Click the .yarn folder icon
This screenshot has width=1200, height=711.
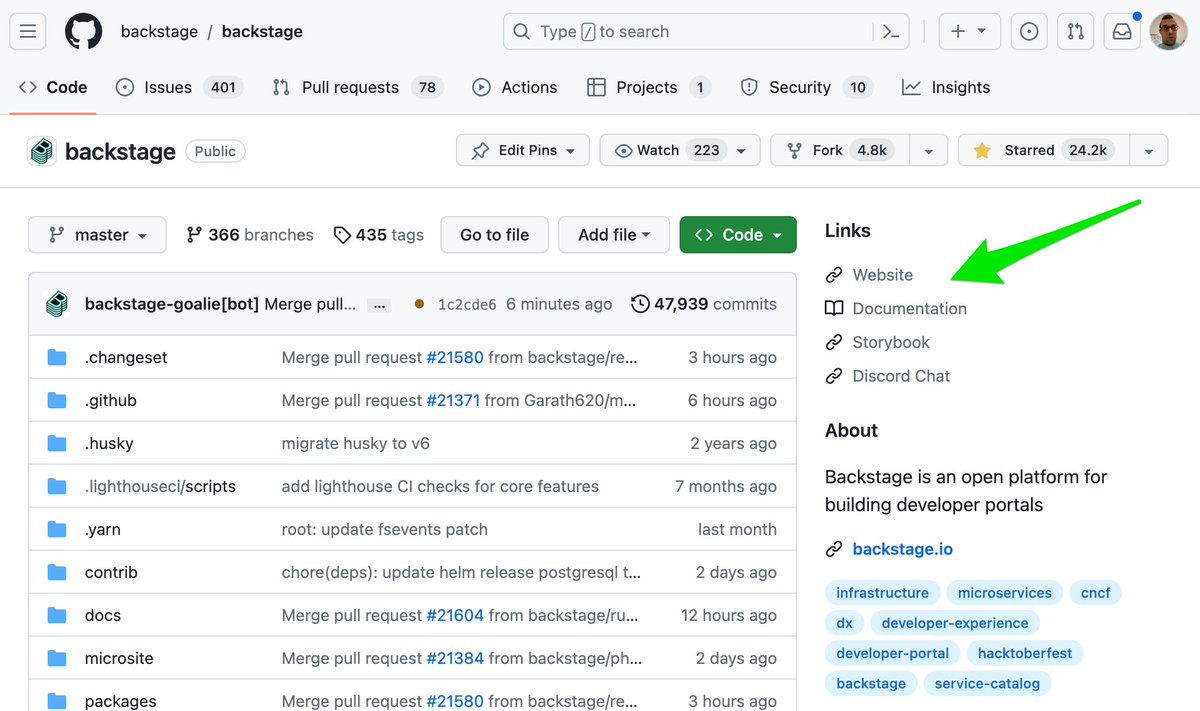click(57, 529)
